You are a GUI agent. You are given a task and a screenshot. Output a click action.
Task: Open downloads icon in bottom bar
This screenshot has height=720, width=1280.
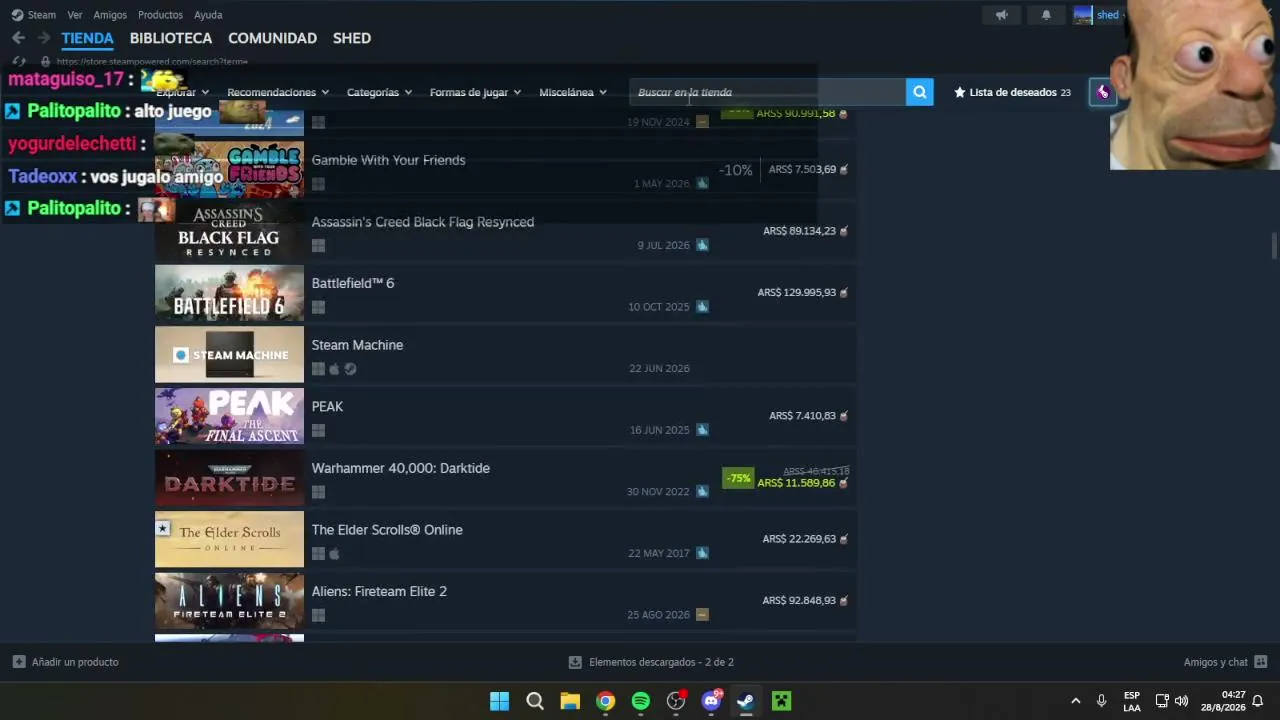(x=575, y=662)
